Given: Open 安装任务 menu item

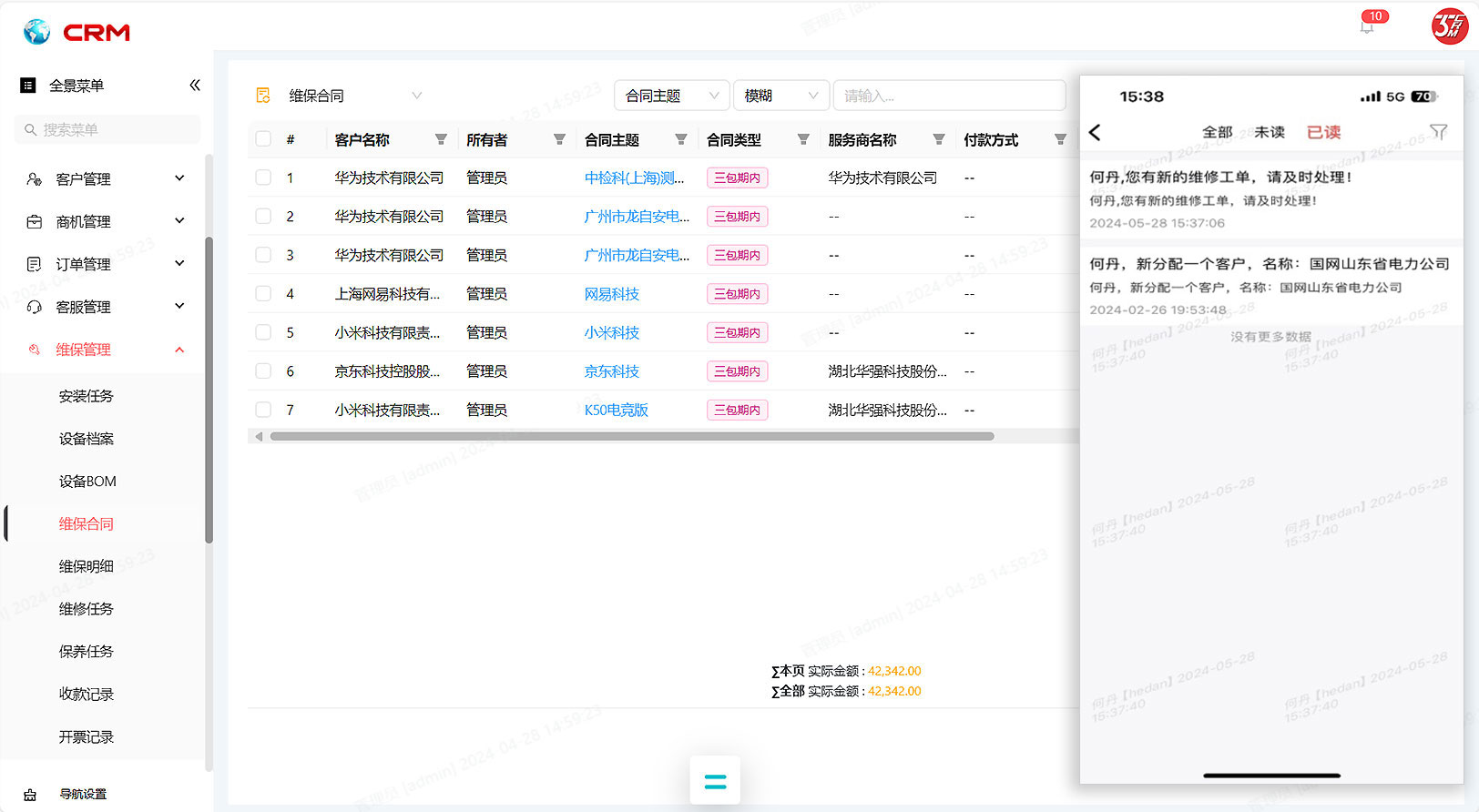Looking at the screenshot, I should pos(87,396).
